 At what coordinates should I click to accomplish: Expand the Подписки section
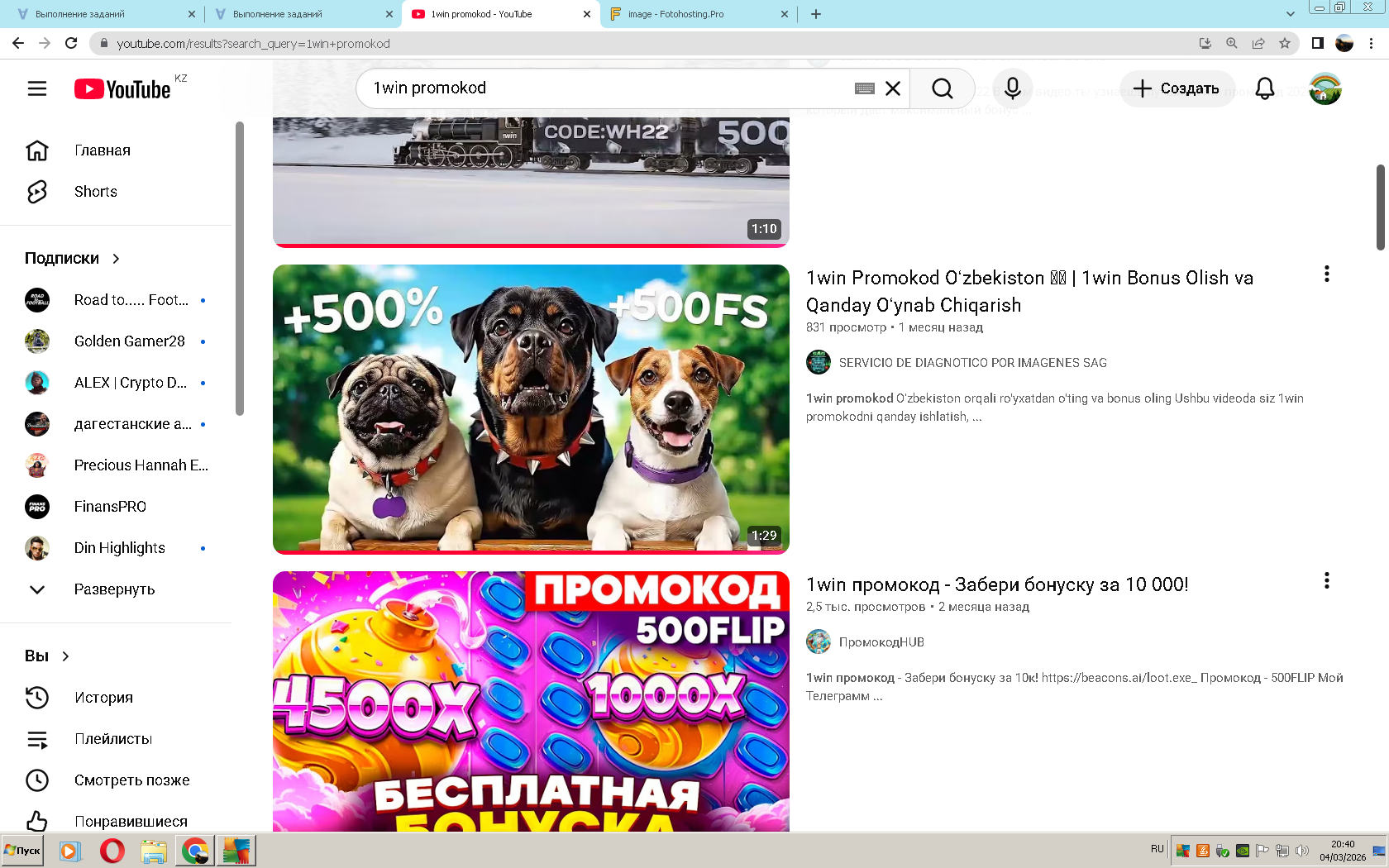pyautogui.click(x=73, y=259)
